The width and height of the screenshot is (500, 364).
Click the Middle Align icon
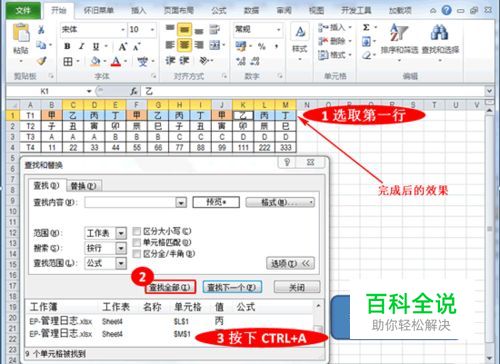184,30
